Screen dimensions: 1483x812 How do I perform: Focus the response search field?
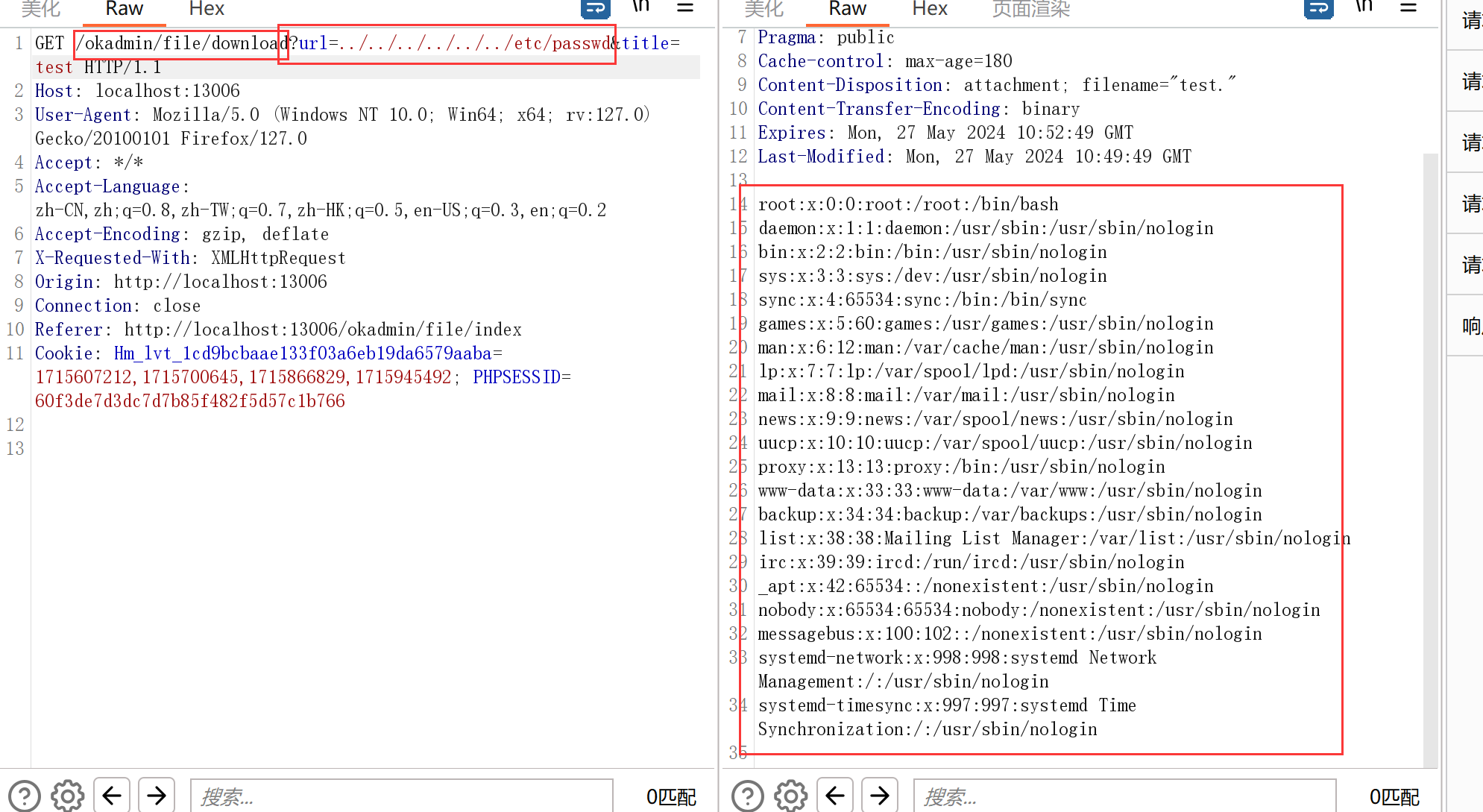(x=1125, y=796)
